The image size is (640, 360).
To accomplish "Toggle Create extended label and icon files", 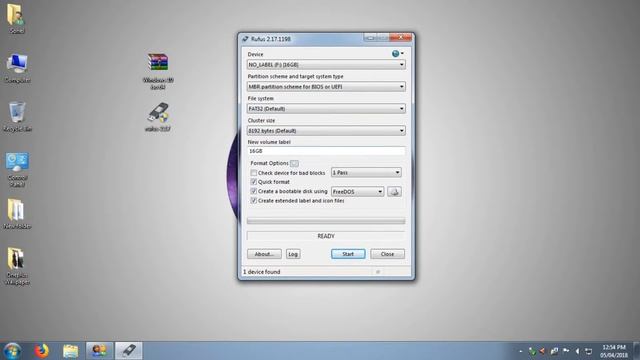I will pos(253,201).
